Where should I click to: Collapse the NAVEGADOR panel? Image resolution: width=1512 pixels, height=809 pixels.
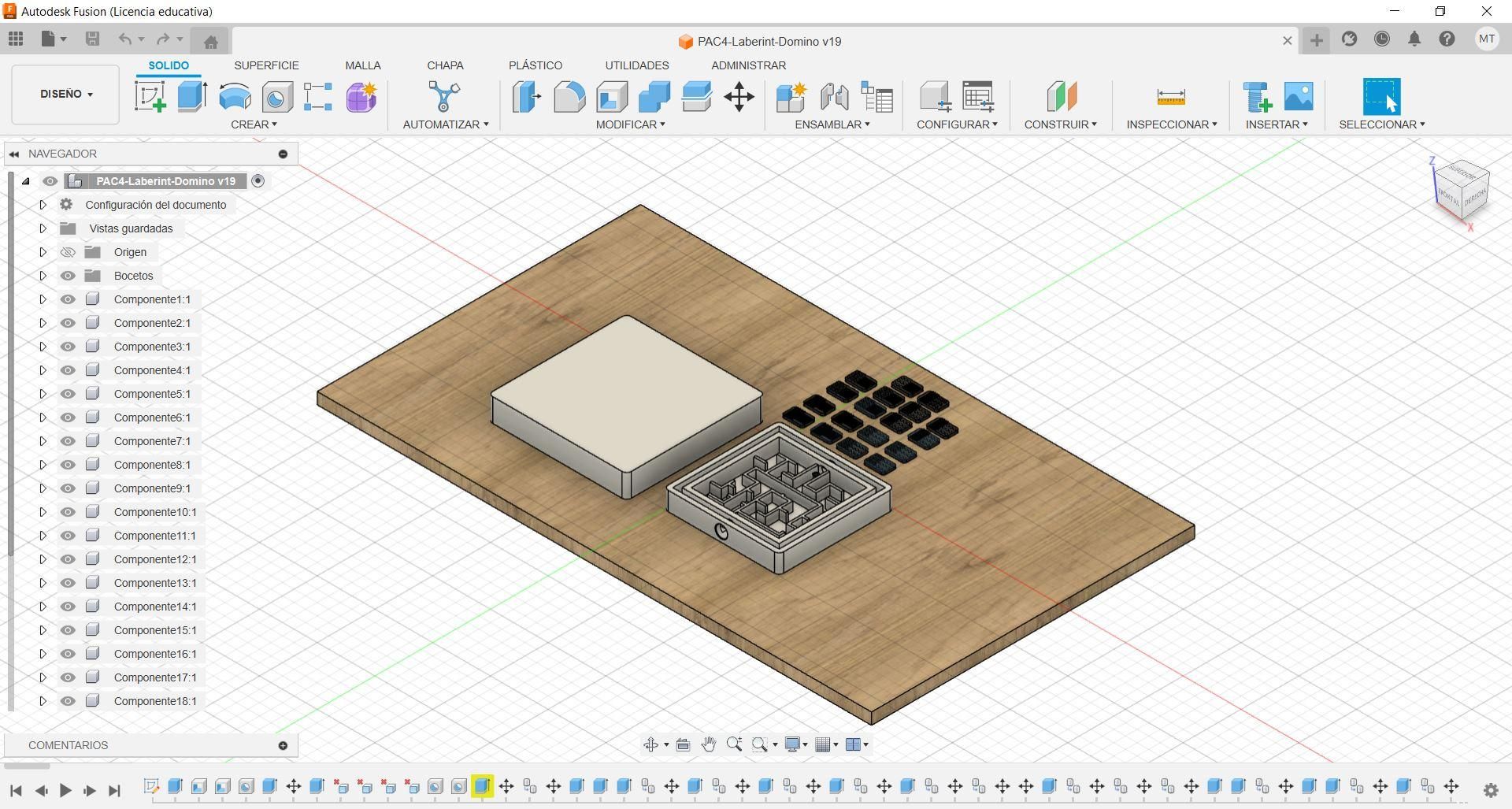(x=14, y=154)
